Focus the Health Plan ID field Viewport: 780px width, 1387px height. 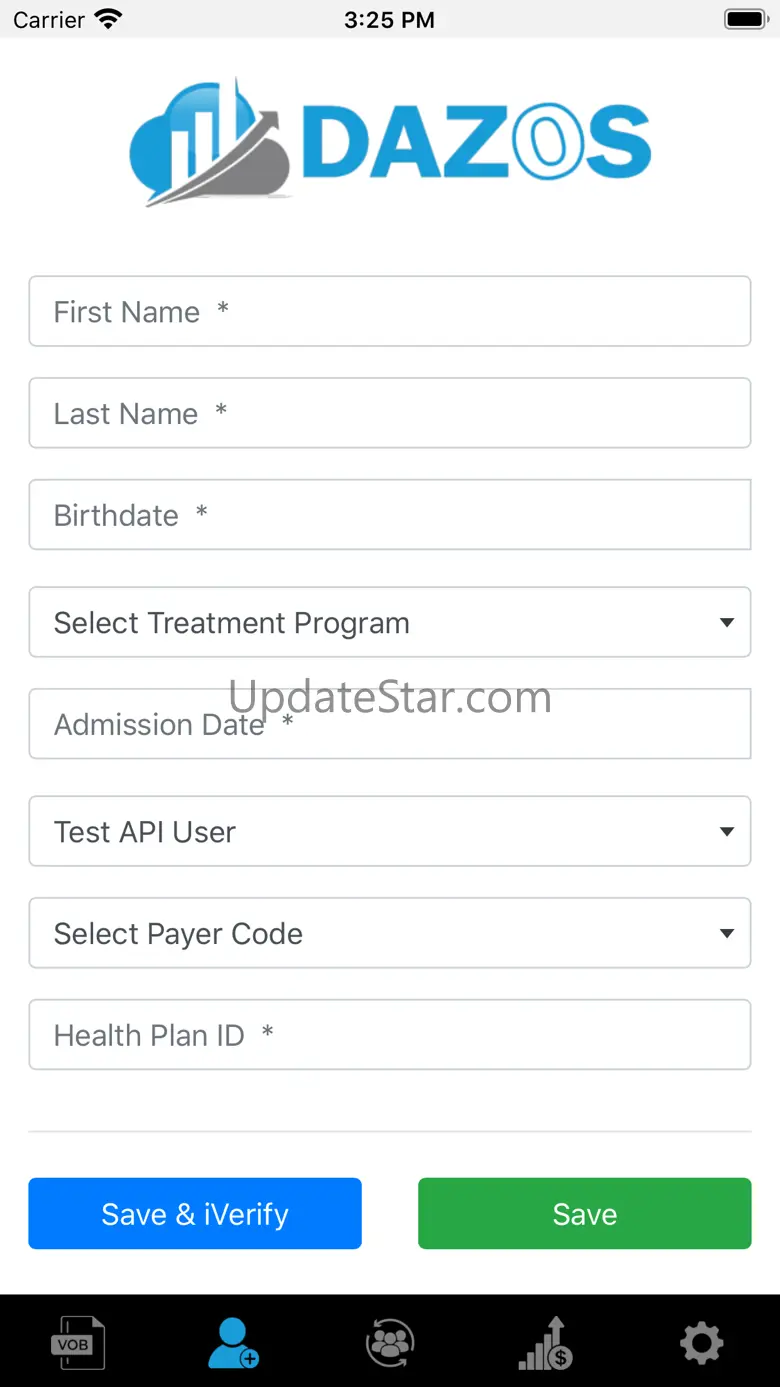coord(390,1035)
